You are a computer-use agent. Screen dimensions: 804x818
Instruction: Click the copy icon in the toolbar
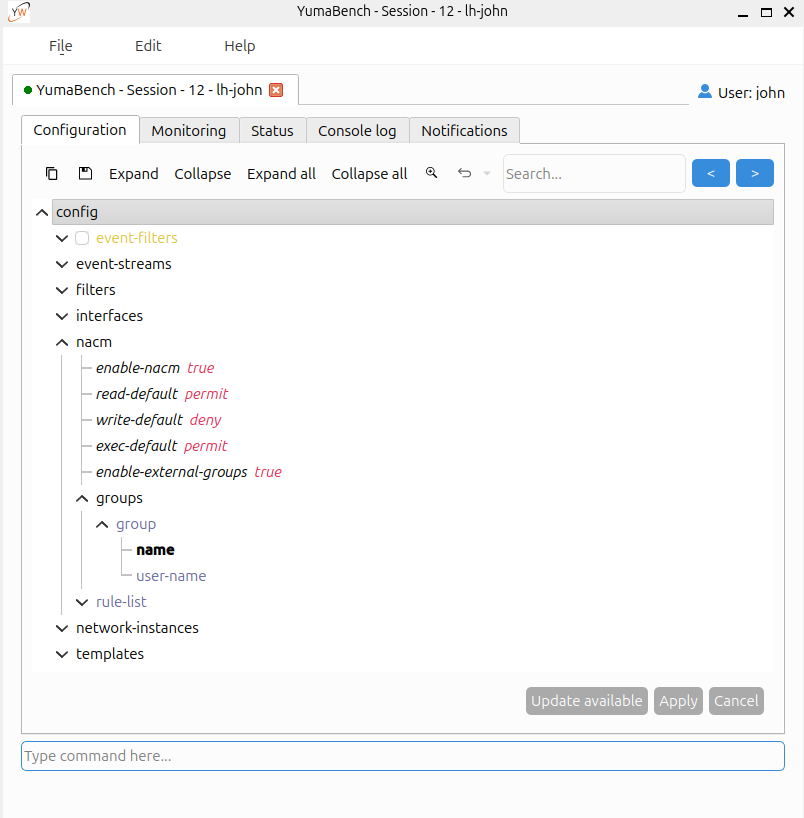[52, 173]
